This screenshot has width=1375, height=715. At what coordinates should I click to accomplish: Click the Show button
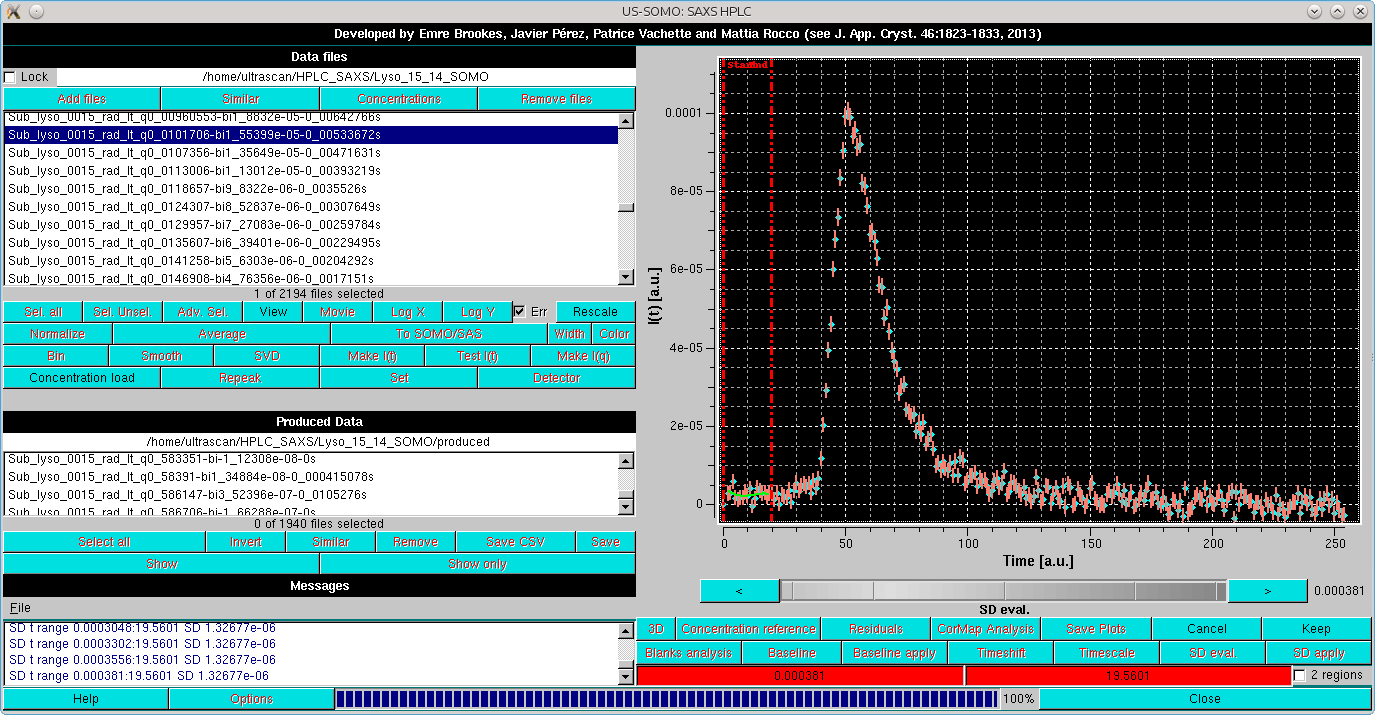pos(161,564)
